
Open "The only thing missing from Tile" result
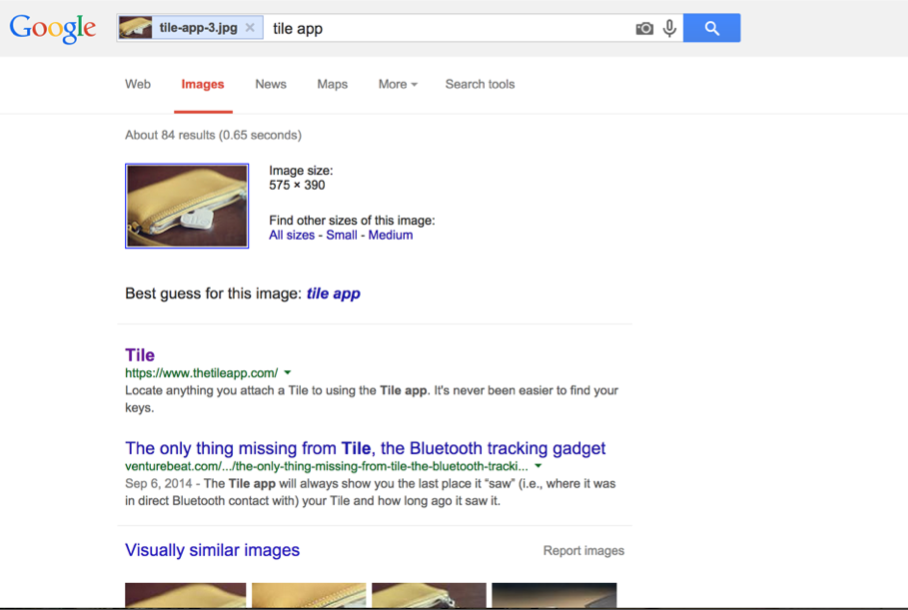365,448
